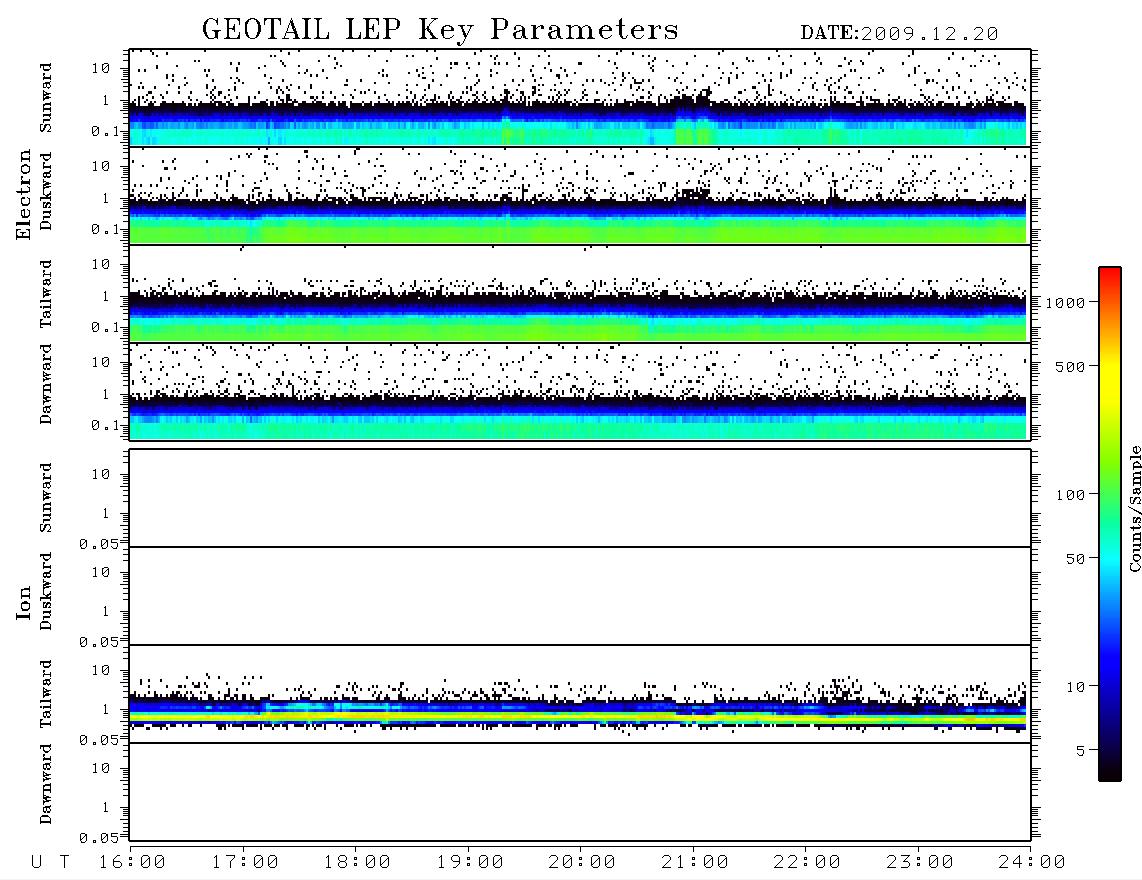
Task: Click the 1000 colorbar tick label
Action: point(1065,303)
